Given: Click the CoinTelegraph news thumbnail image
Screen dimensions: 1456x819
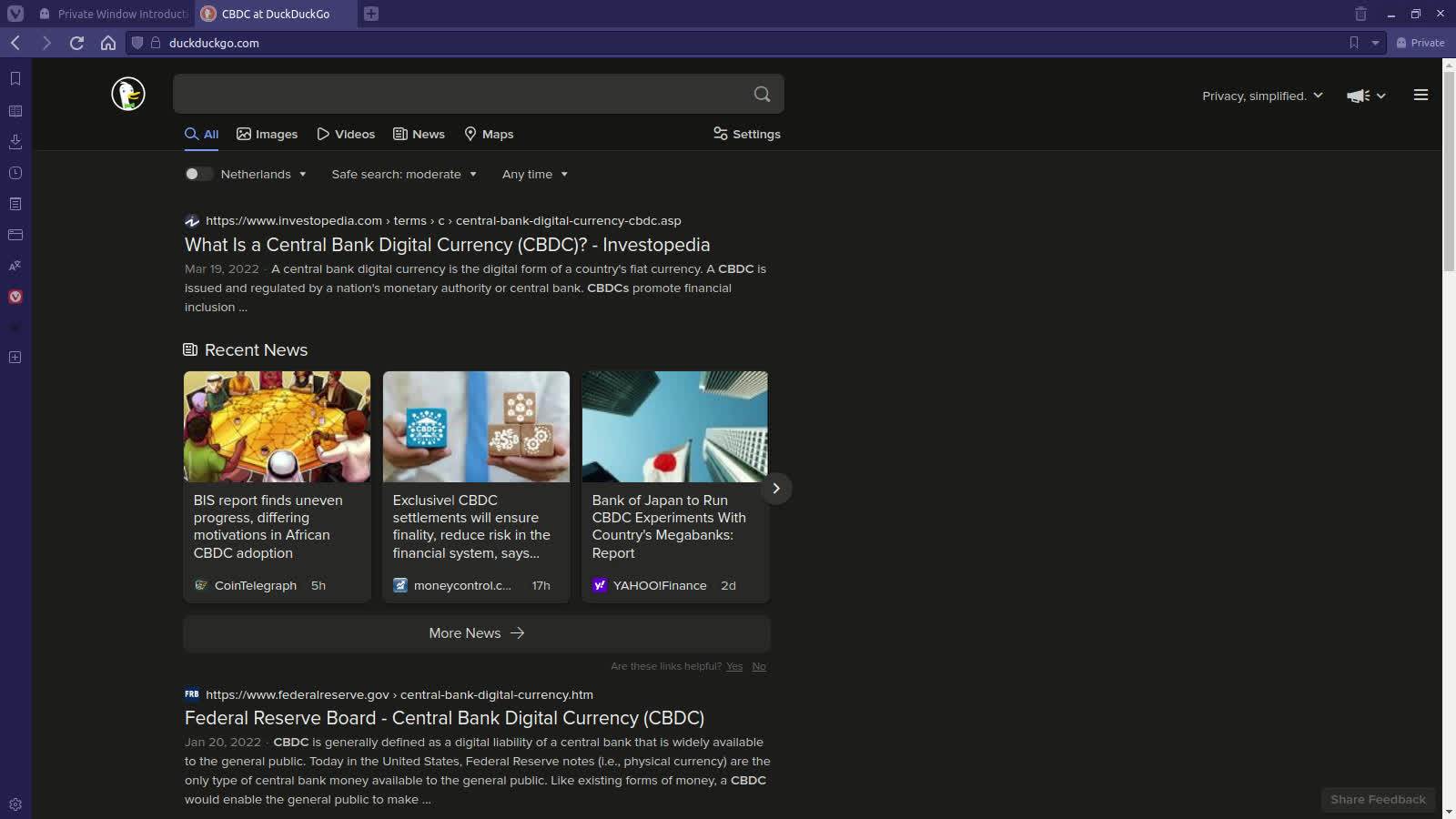Looking at the screenshot, I should tap(277, 427).
